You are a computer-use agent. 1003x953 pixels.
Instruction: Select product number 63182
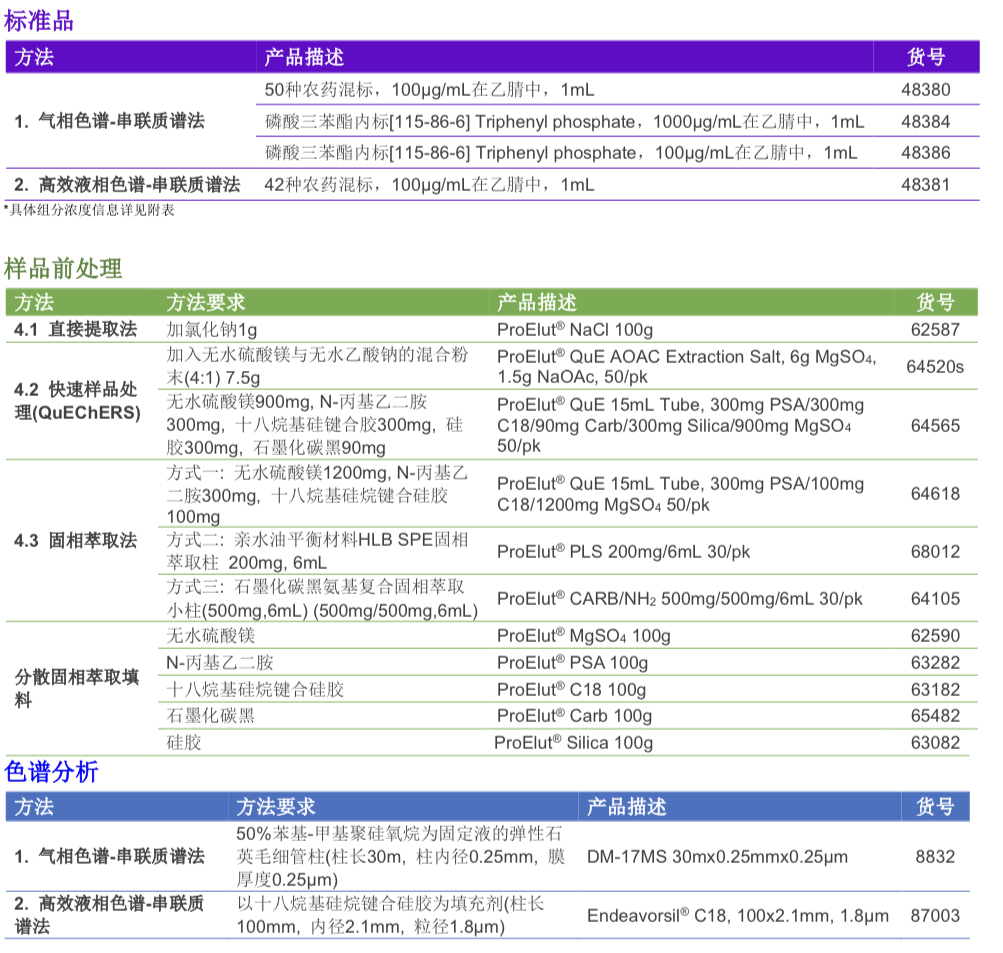coord(935,689)
